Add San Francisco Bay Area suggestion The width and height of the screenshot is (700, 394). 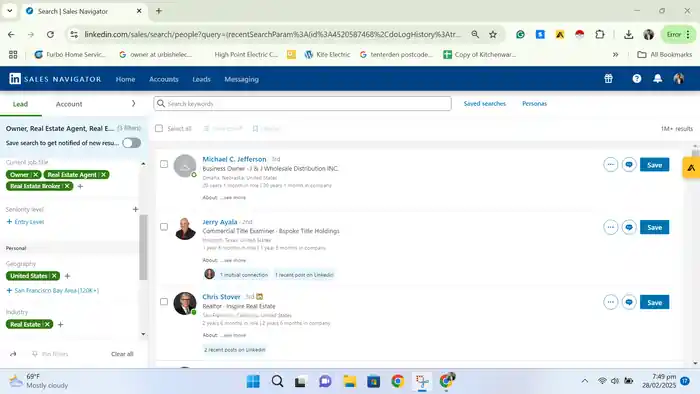(x=53, y=290)
